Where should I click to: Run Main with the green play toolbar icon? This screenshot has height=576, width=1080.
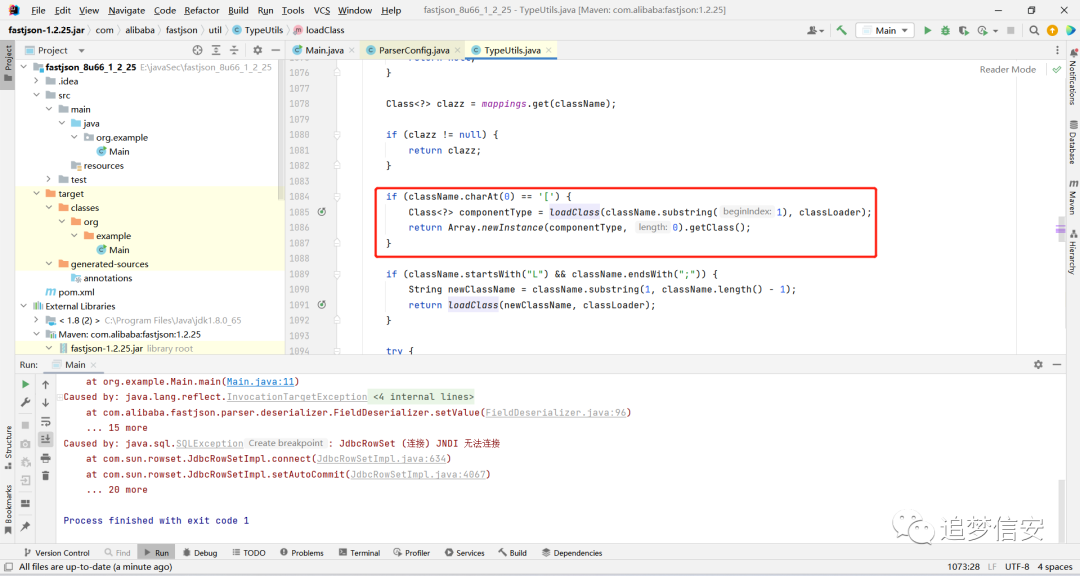tap(927, 30)
